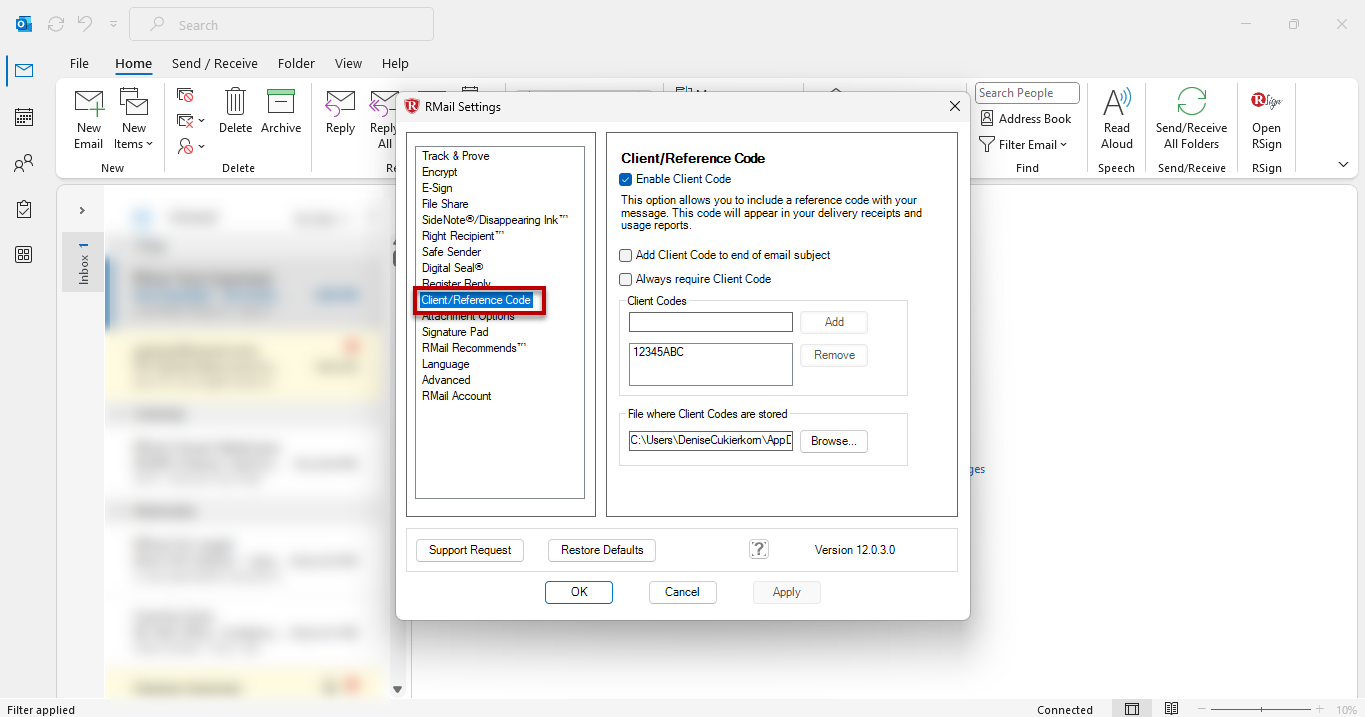This screenshot has height=717, width=1365.
Task: Click the message list scroll down arrow
Action: (397, 689)
